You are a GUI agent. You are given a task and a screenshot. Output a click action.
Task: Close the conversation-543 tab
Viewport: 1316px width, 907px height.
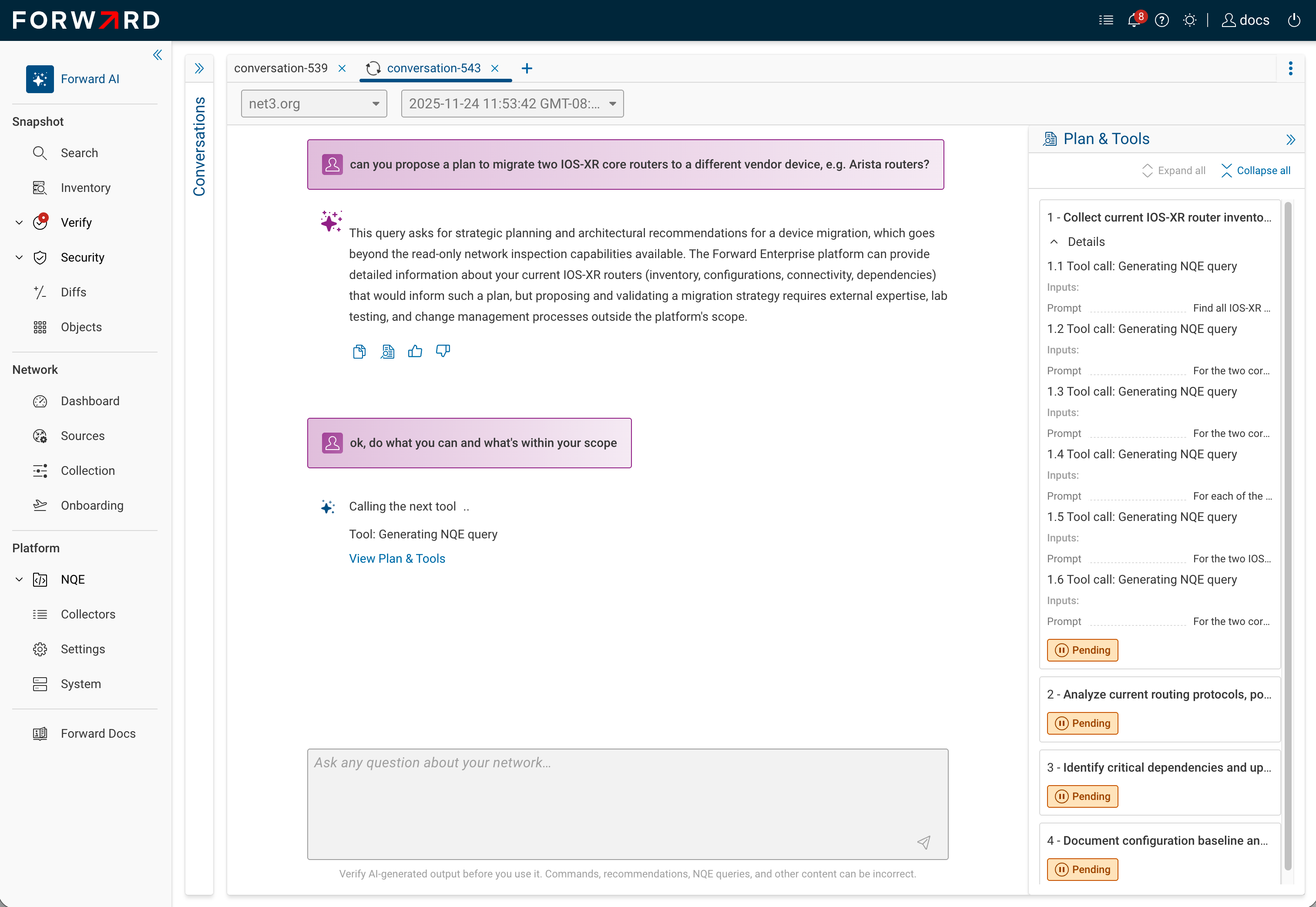tap(495, 68)
